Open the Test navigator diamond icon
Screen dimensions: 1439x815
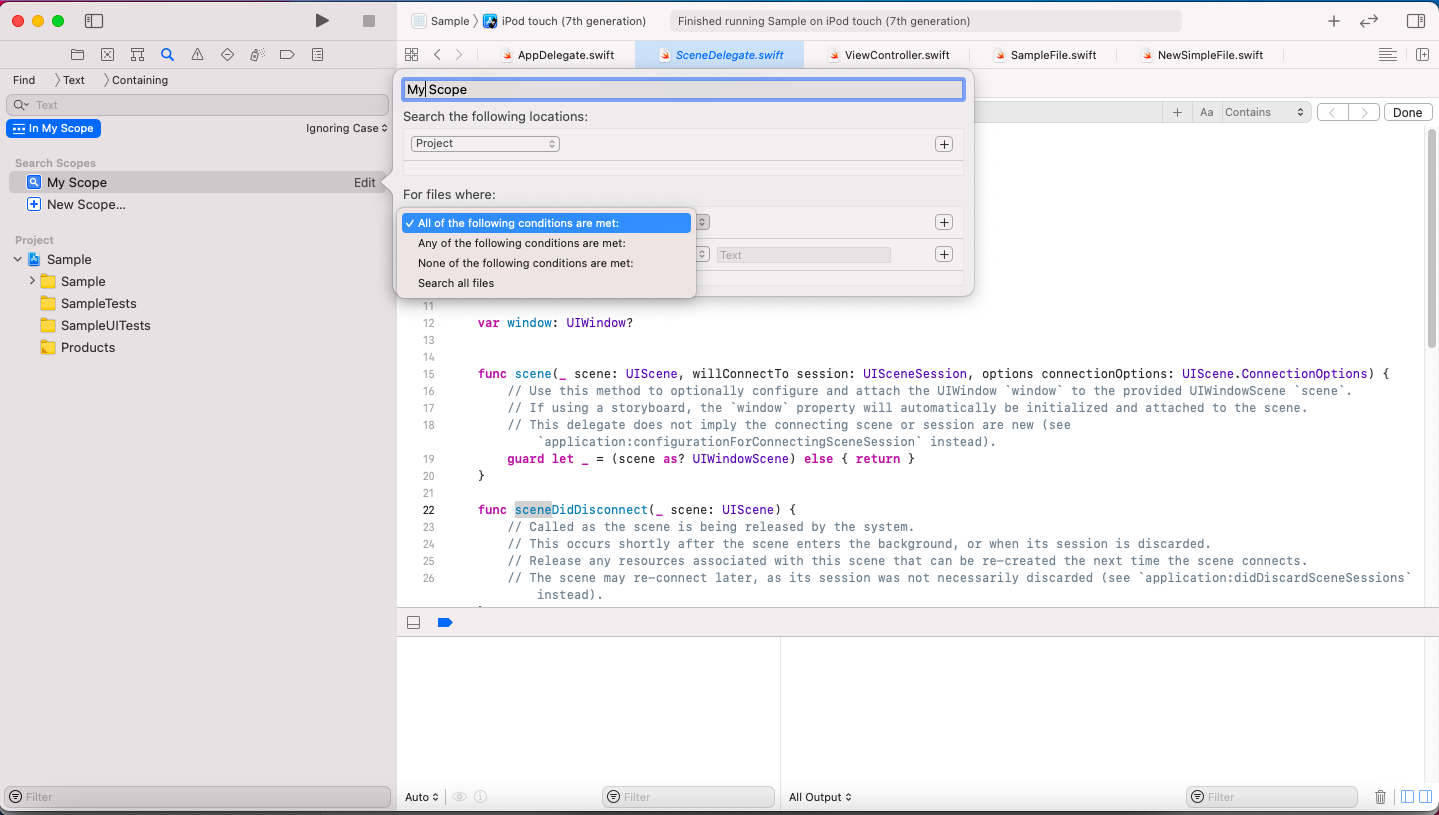click(227, 55)
